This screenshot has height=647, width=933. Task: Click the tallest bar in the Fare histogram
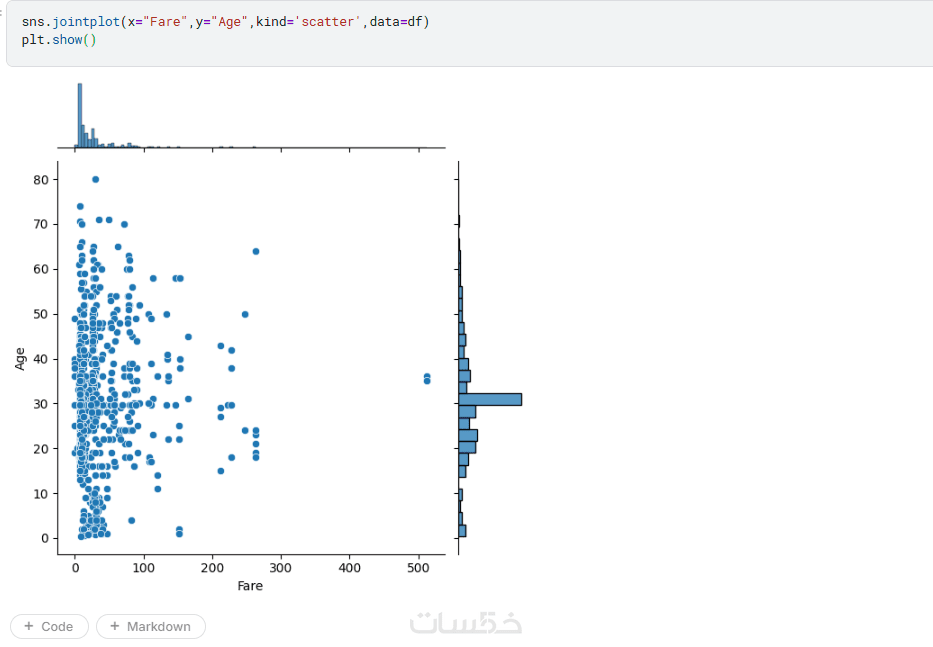80,115
